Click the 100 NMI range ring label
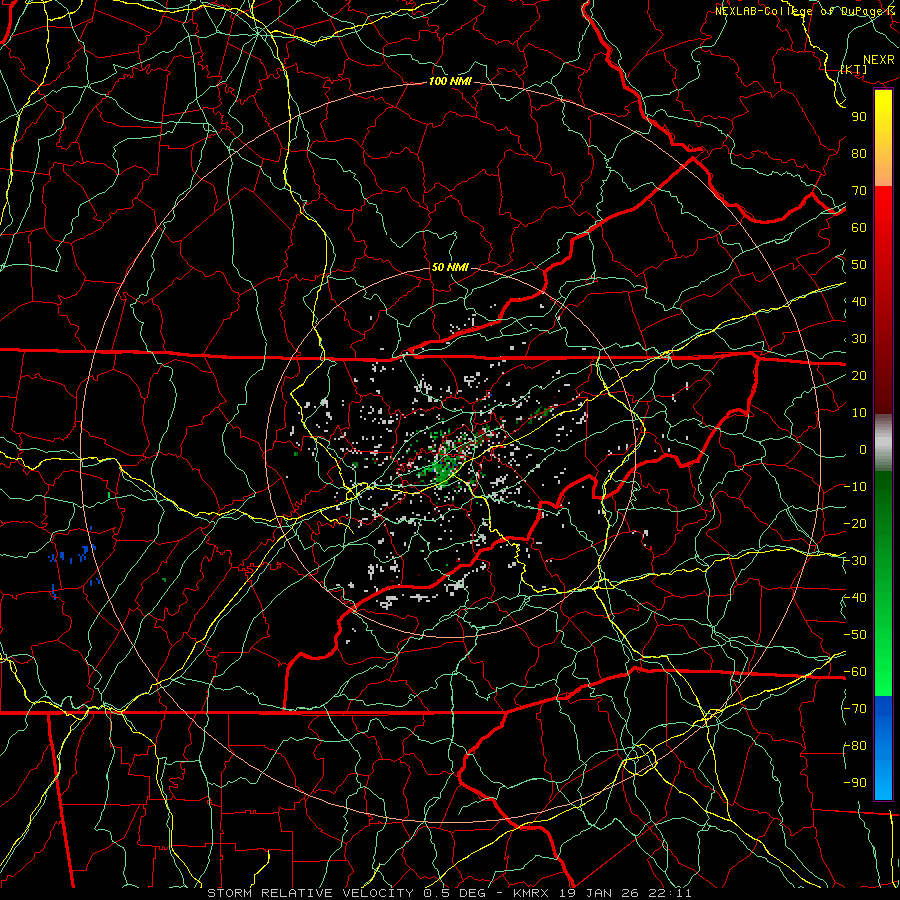 pyautogui.click(x=450, y=82)
